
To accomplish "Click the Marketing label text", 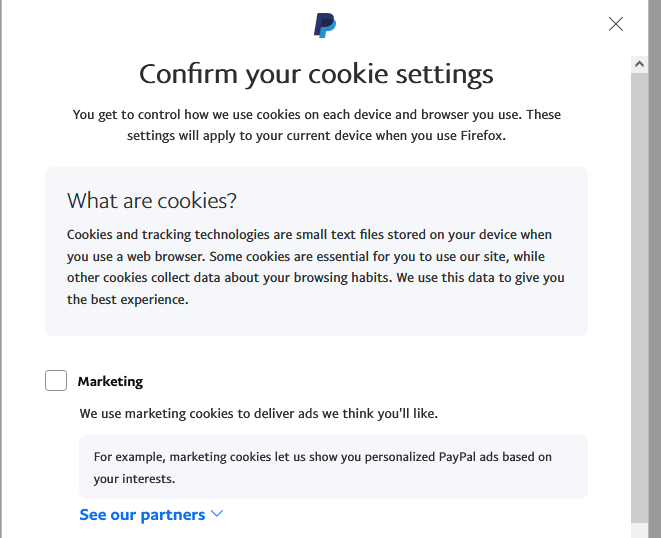I will (110, 381).
